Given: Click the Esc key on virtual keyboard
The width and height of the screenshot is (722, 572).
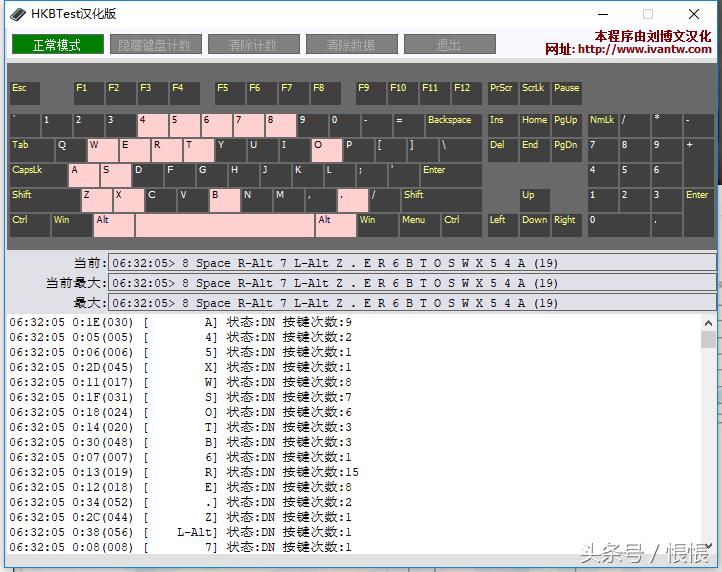Looking at the screenshot, I should pyautogui.click(x=25, y=93).
